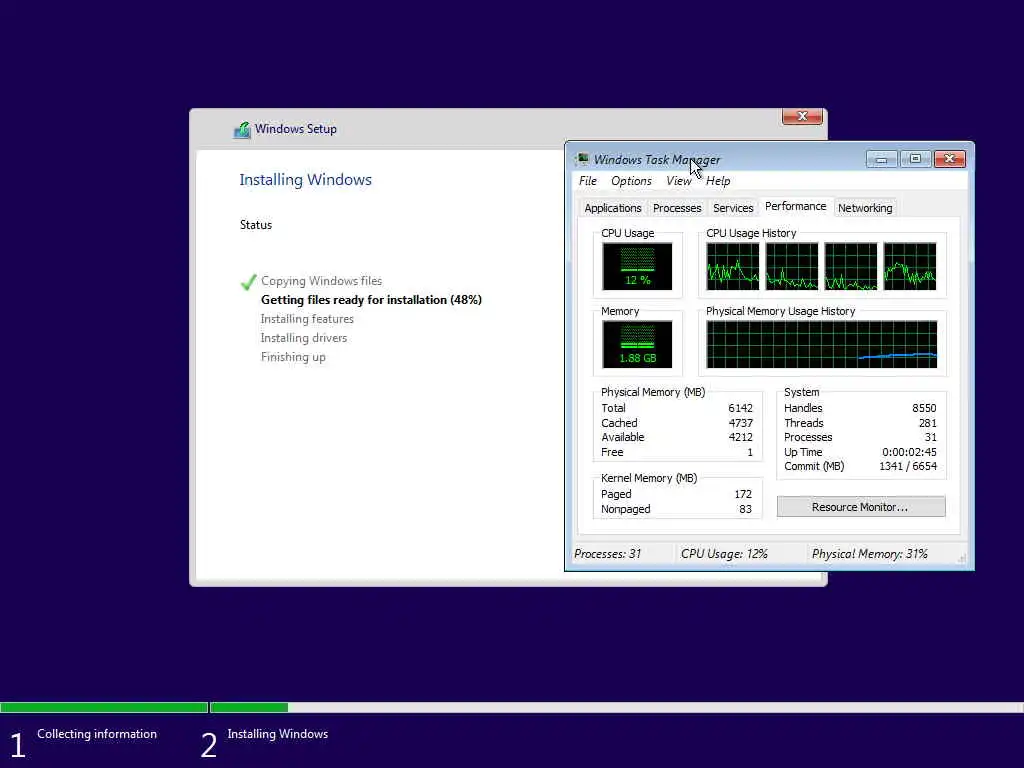Click 'Processes: 31' in the status bar

pyautogui.click(x=607, y=554)
